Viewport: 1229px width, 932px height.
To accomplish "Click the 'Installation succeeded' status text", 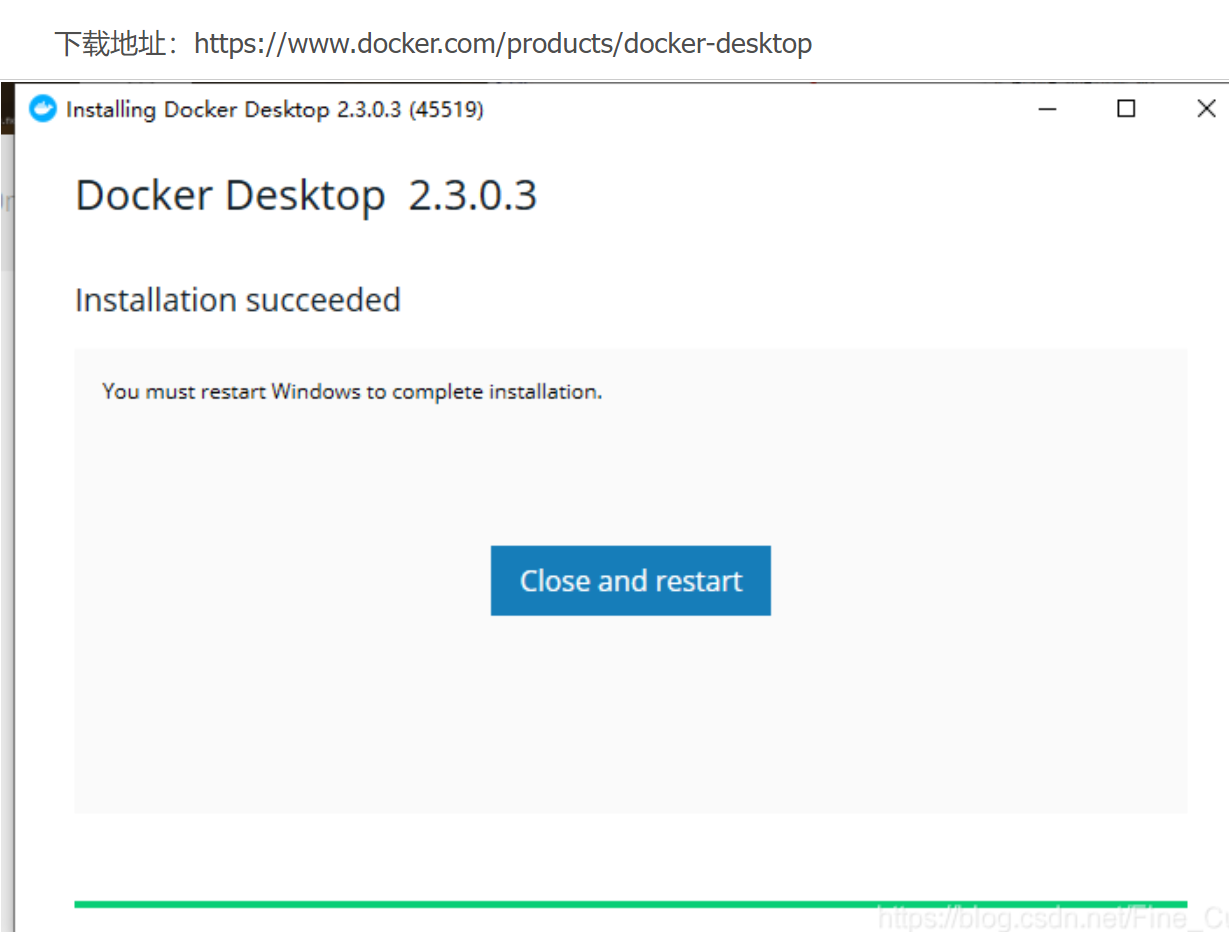I will pos(238,300).
